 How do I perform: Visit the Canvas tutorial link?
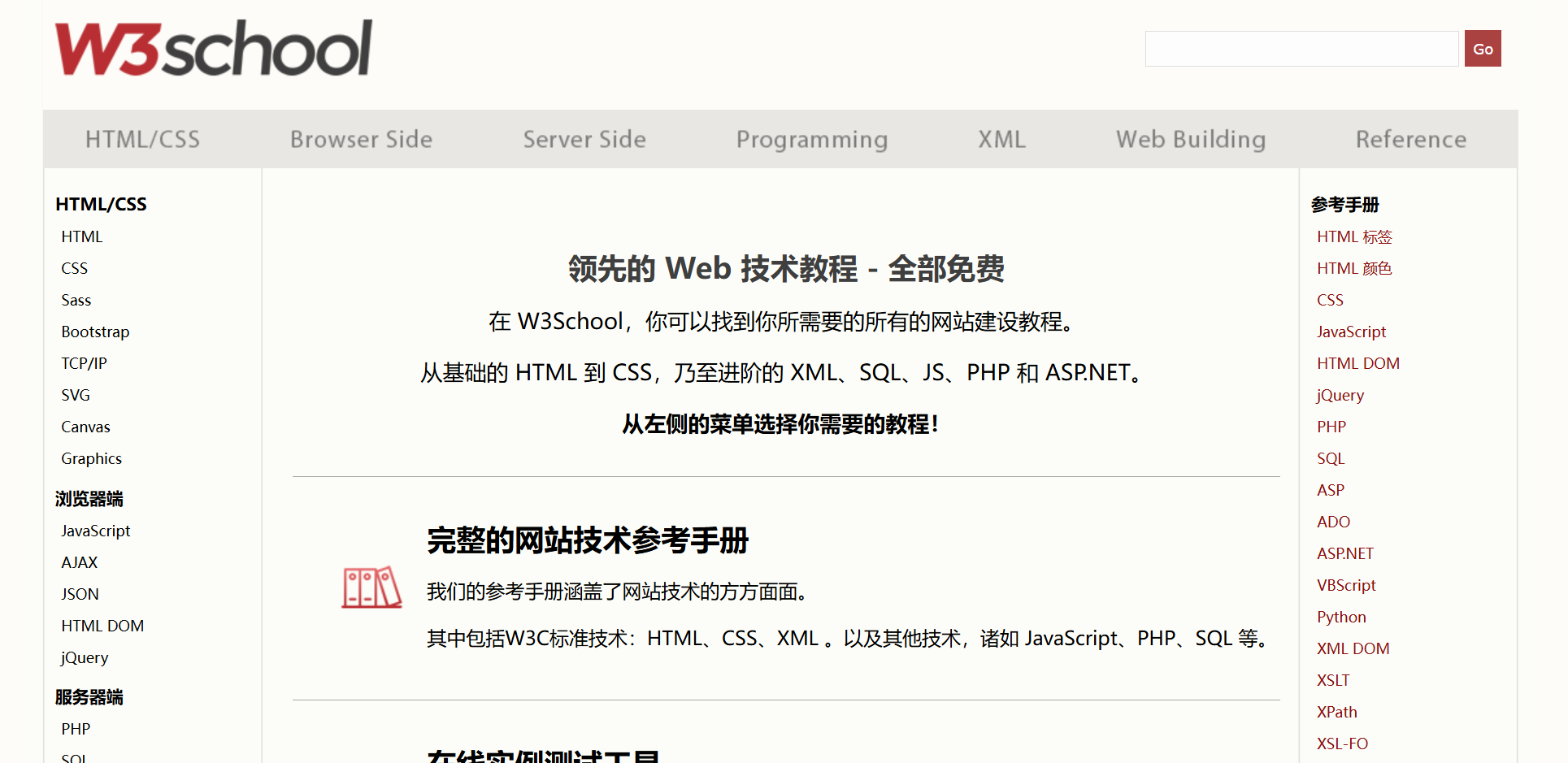[x=85, y=427]
